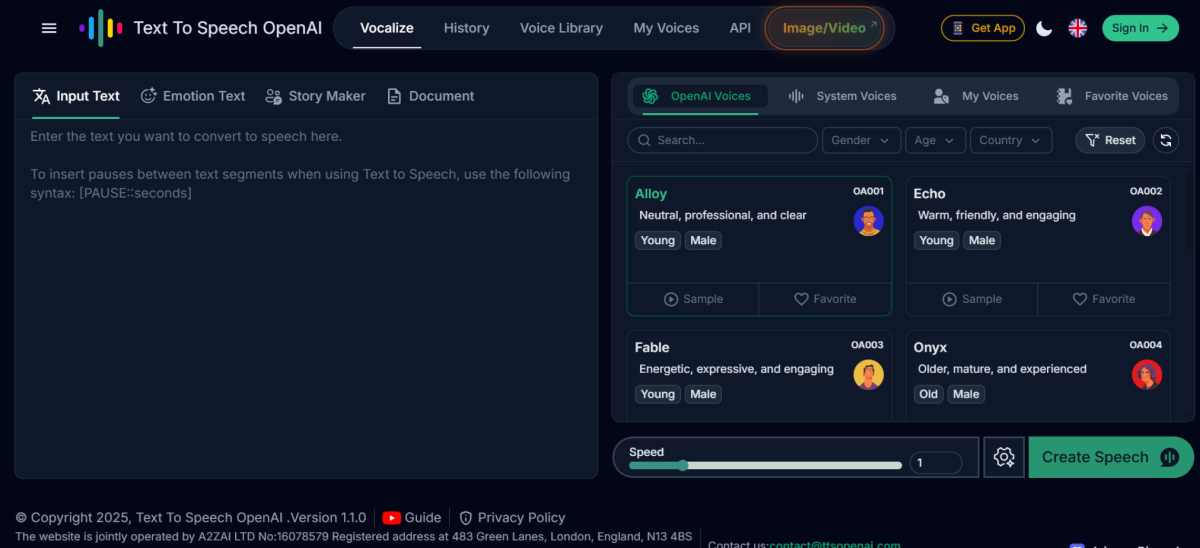Viewport: 1200px width, 548px height.
Task: Select the Echo voice
Action: [x=1038, y=246]
